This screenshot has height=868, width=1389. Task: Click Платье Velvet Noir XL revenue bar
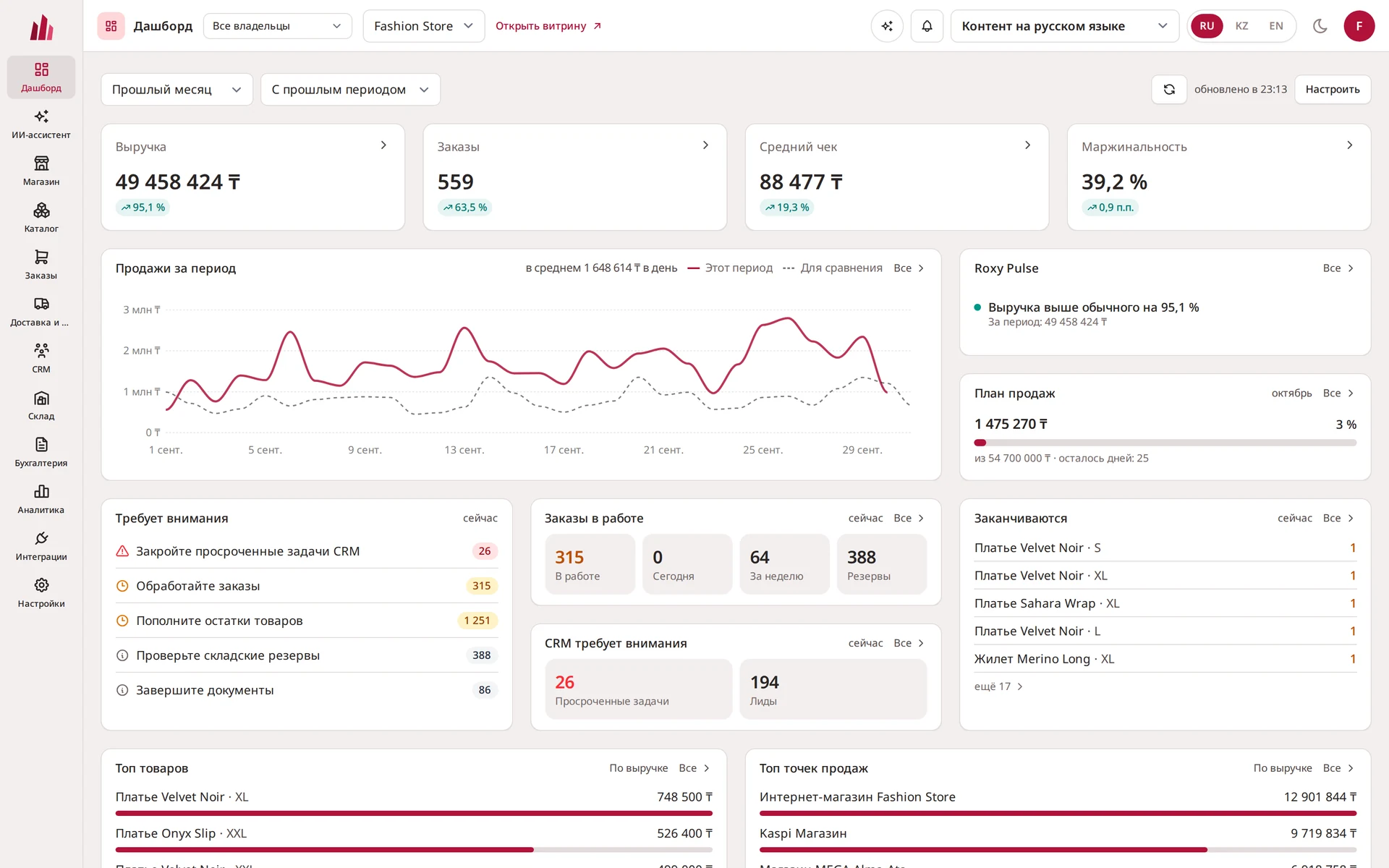click(414, 813)
